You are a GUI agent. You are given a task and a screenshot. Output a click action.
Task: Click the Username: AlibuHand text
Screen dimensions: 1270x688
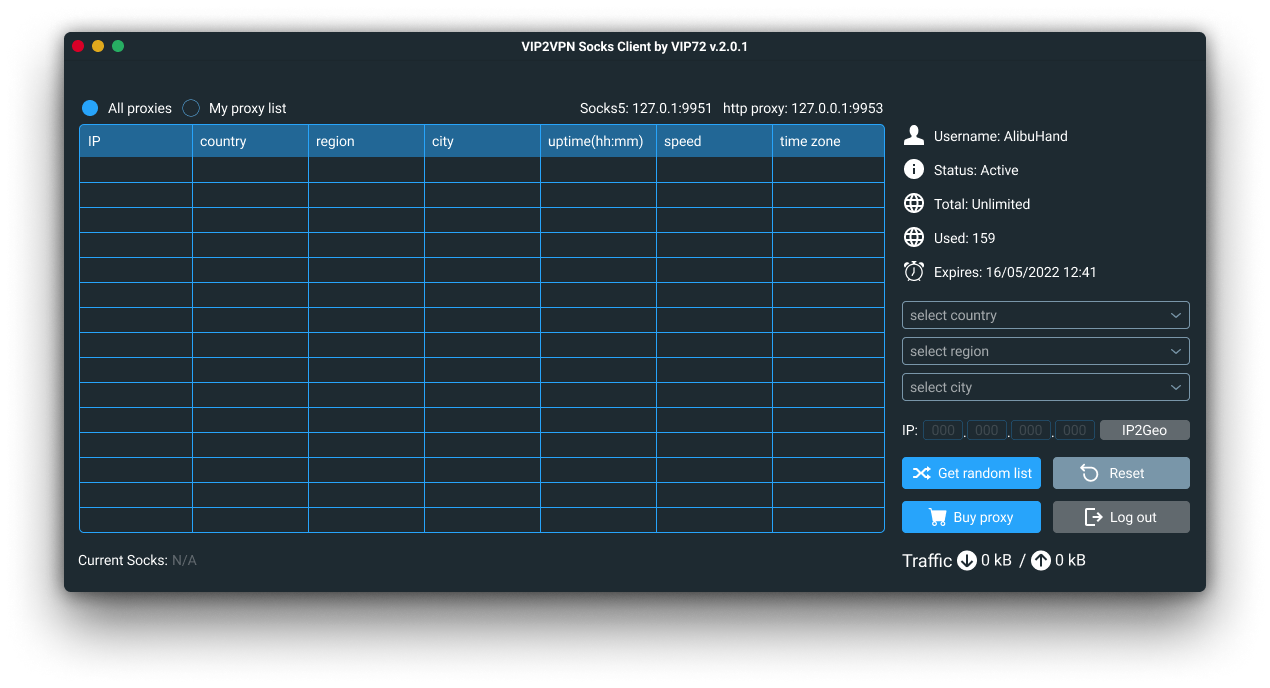point(1001,136)
